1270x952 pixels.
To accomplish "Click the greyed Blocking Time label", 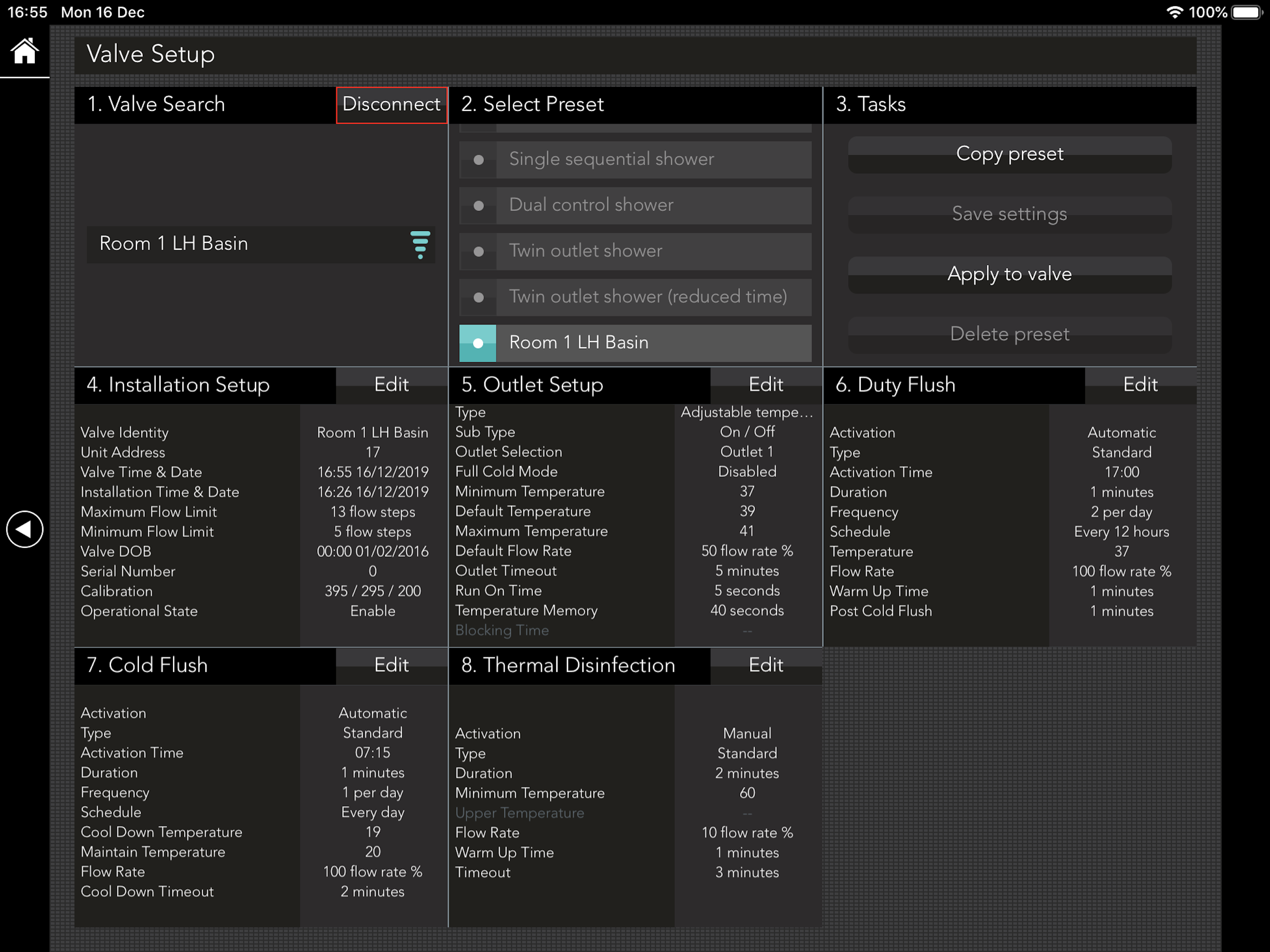I will coord(502,630).
